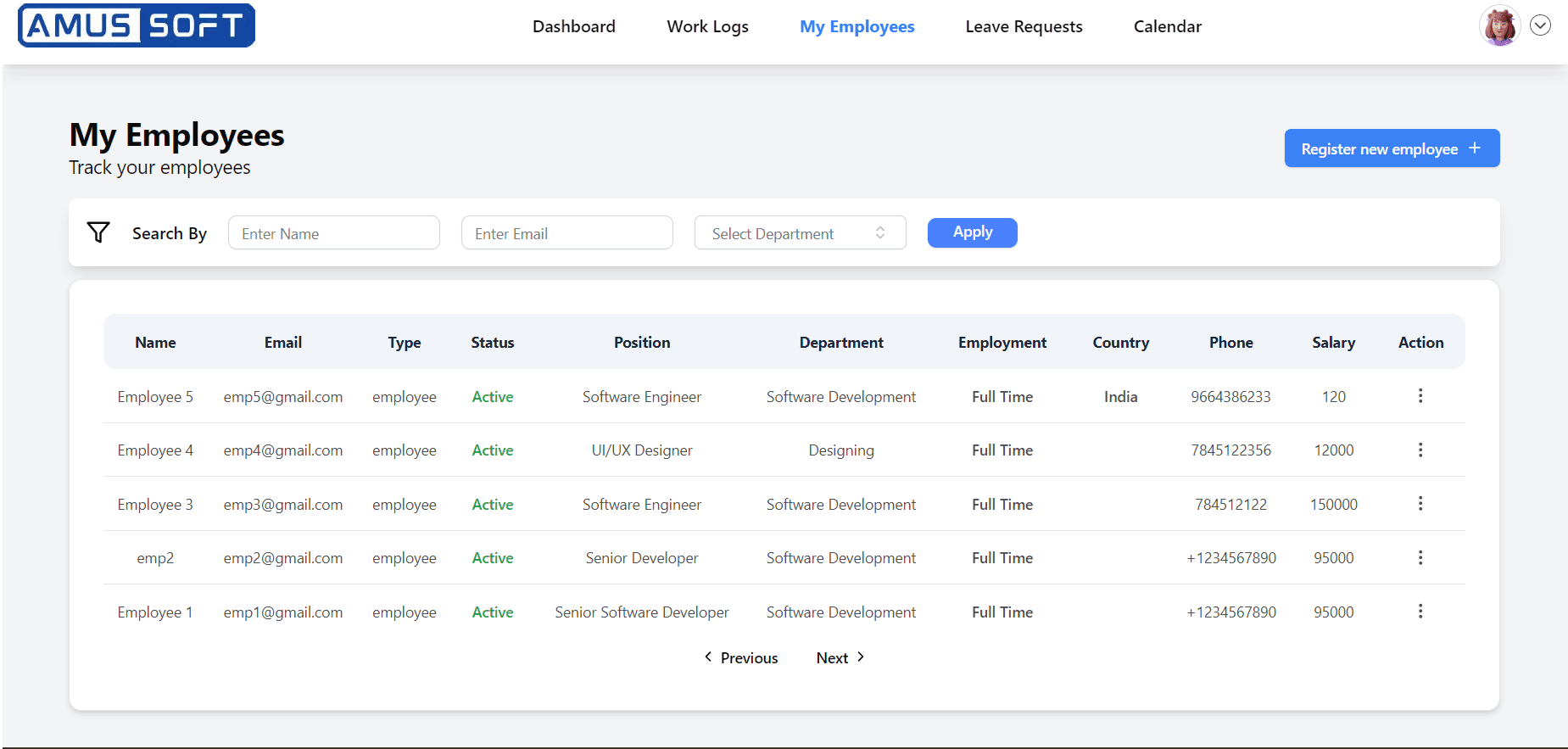Screen dimensions: 1568x749
Task: Click phone number 9664386233
Action: pos(1231,397)
